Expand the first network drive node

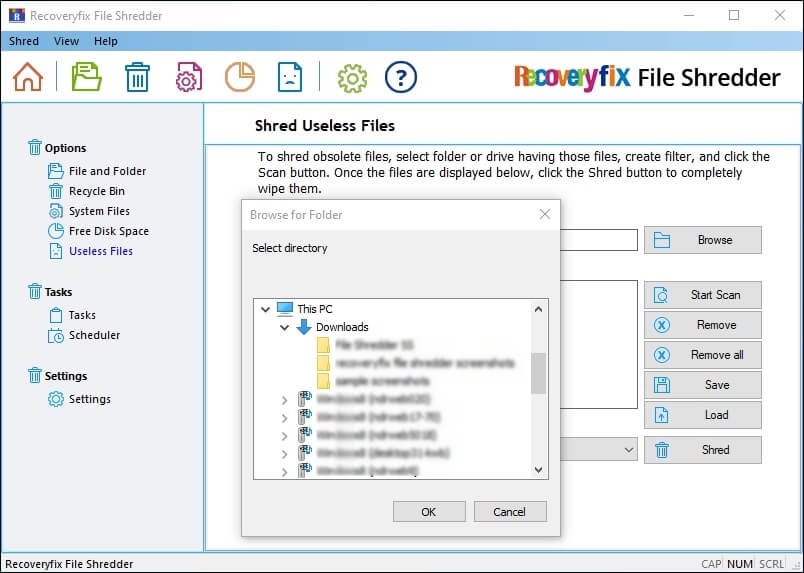point(284,400)
